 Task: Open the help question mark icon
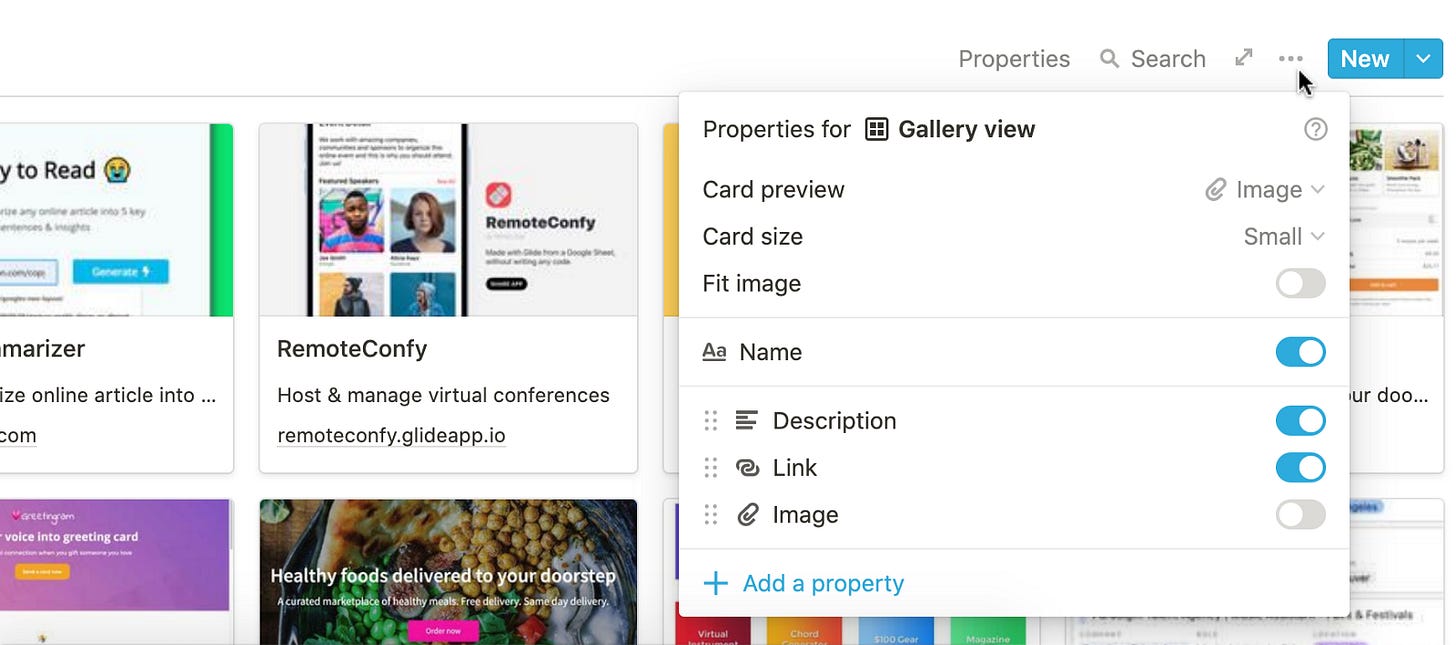[1316, 129]
